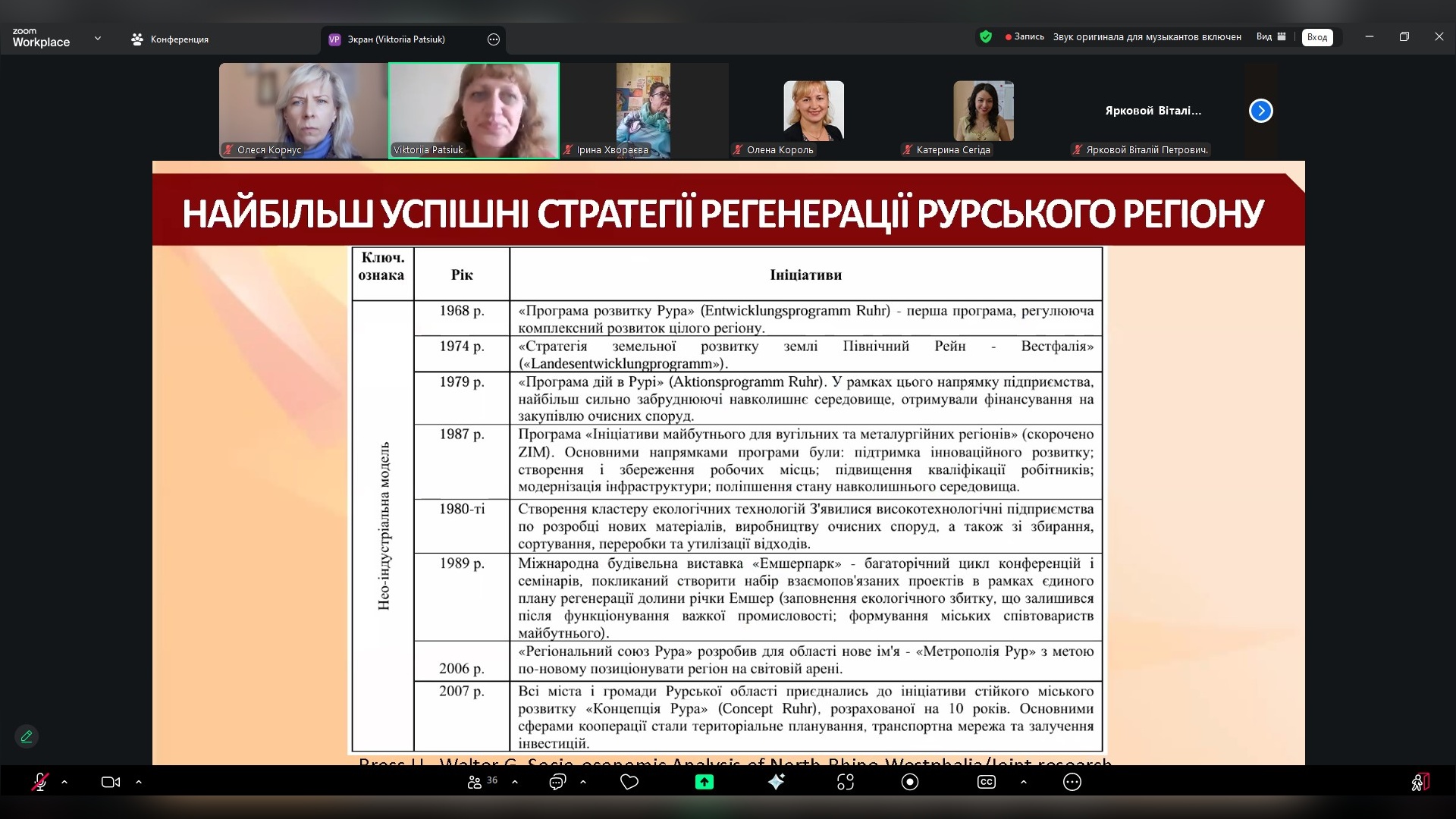Expand audio options arrow beside microphone

click(64, 782)
